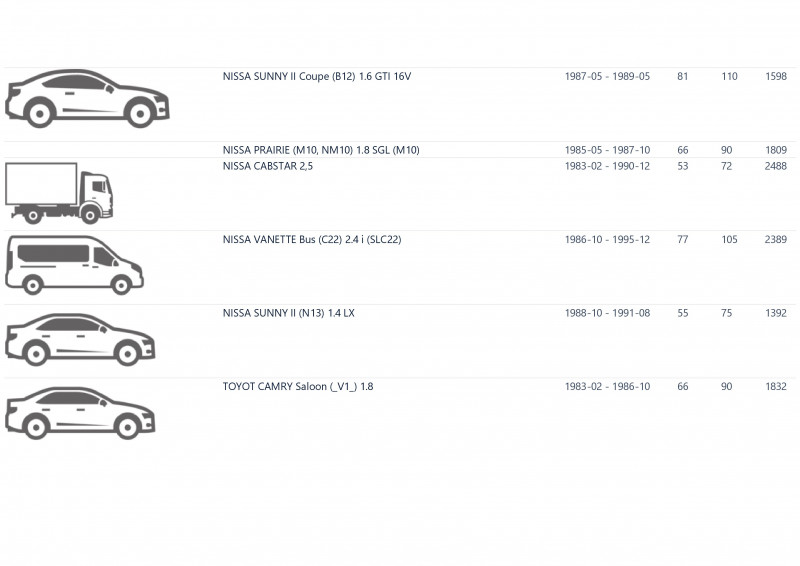Click date range 1987-05 - 1989-05
The height and width of the screenshot is (566, 800).
click(x=607, y=77)
